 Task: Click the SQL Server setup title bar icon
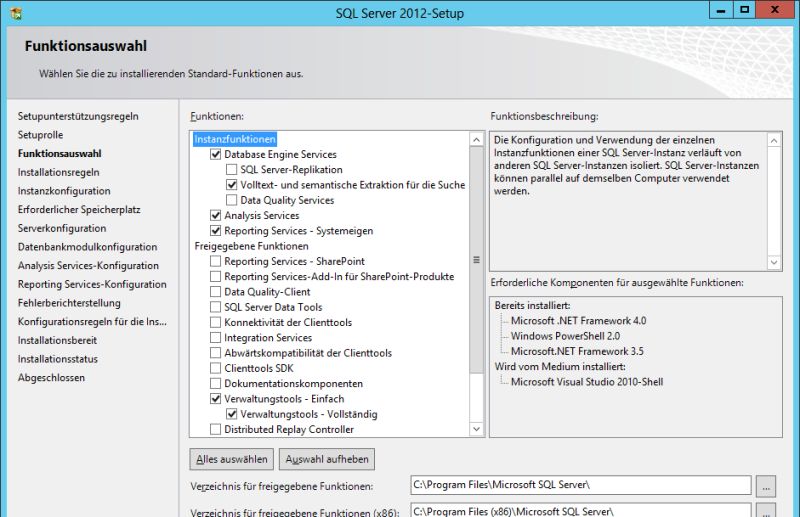tap(16, 12)
